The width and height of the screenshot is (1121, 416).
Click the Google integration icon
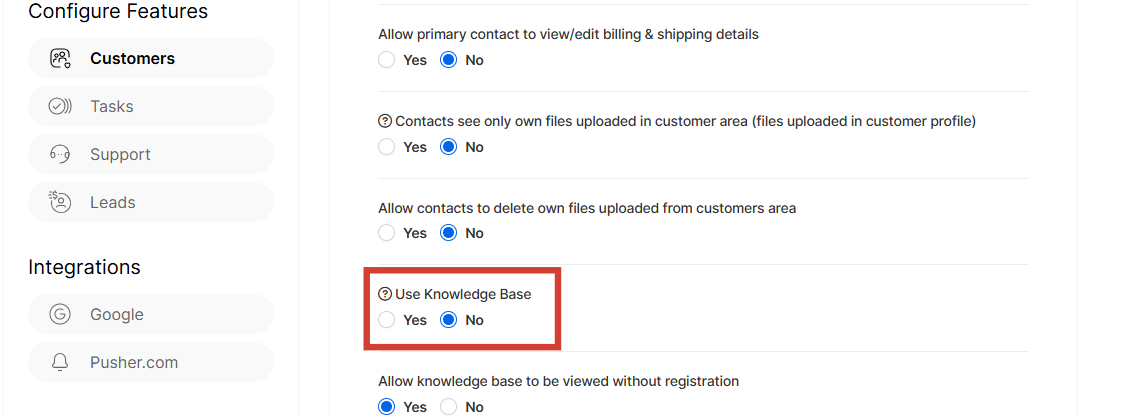click(x=60, y=314)
